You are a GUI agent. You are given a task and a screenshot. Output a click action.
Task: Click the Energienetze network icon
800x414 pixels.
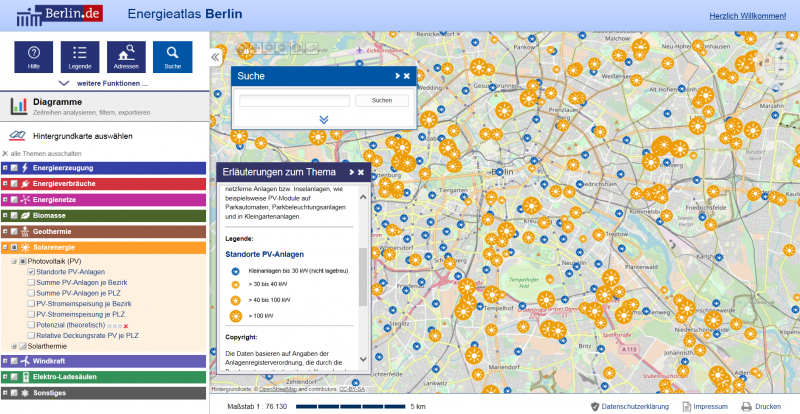[24, 200]
